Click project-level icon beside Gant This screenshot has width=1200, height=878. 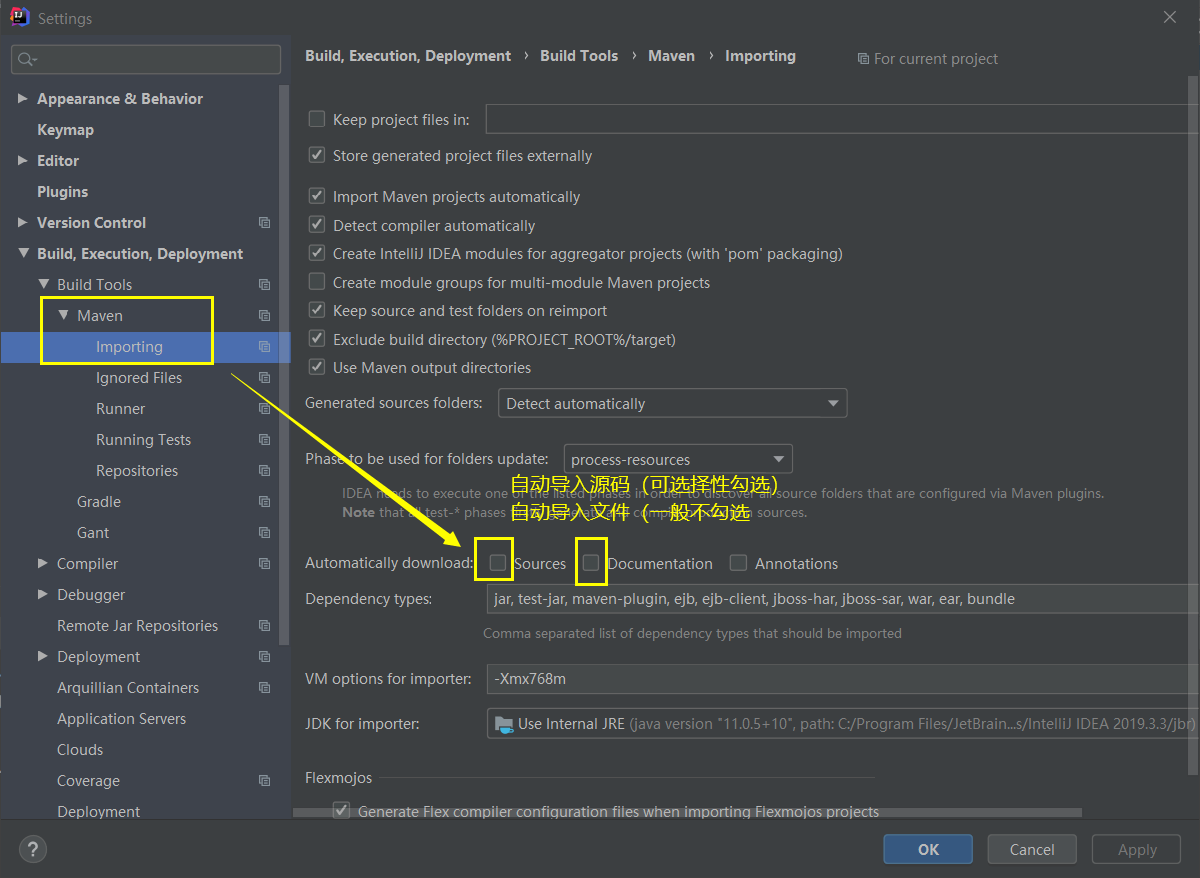pyautogui.click(x=264, y=533)
